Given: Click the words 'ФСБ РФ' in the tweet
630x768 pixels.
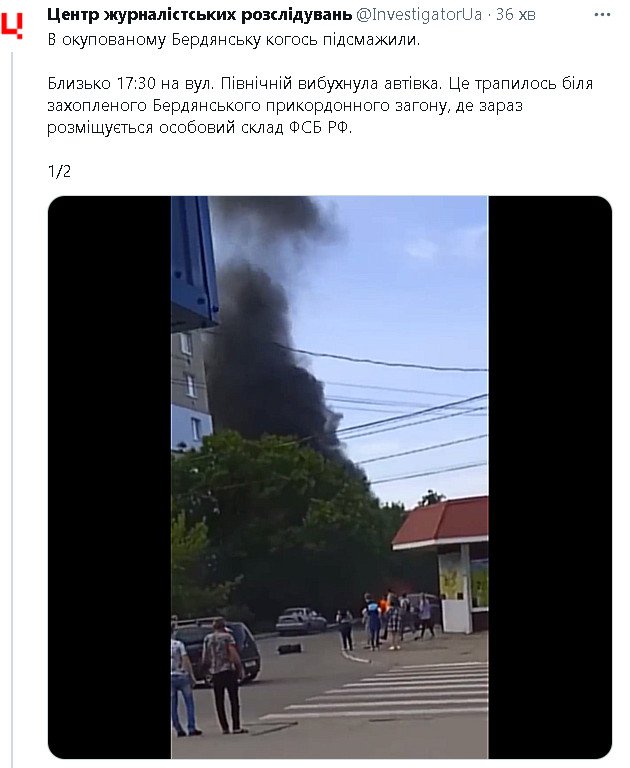Looking at the screenshot, I should [319, 128].
